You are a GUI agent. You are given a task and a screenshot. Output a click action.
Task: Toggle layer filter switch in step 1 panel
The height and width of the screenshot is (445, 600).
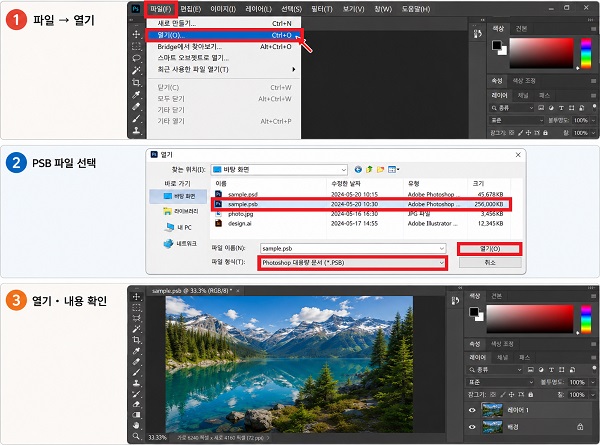pos(594,106)
